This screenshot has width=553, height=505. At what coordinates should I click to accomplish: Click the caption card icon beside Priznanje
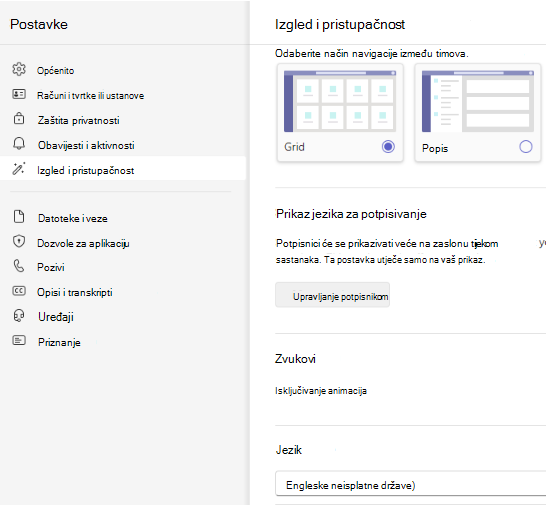point(19,340)
